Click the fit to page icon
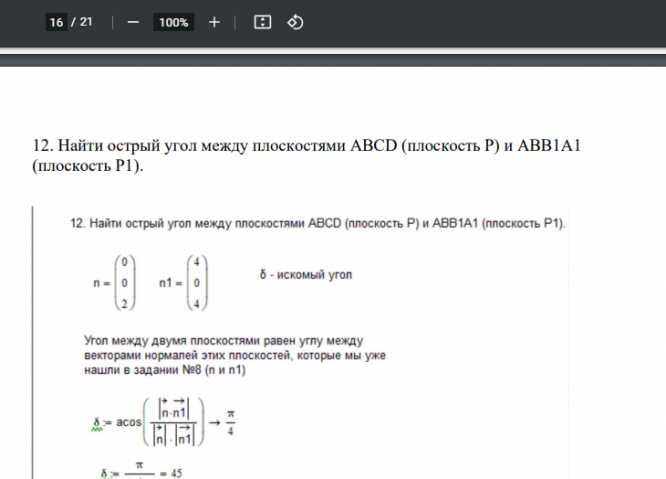 point(262,22)
